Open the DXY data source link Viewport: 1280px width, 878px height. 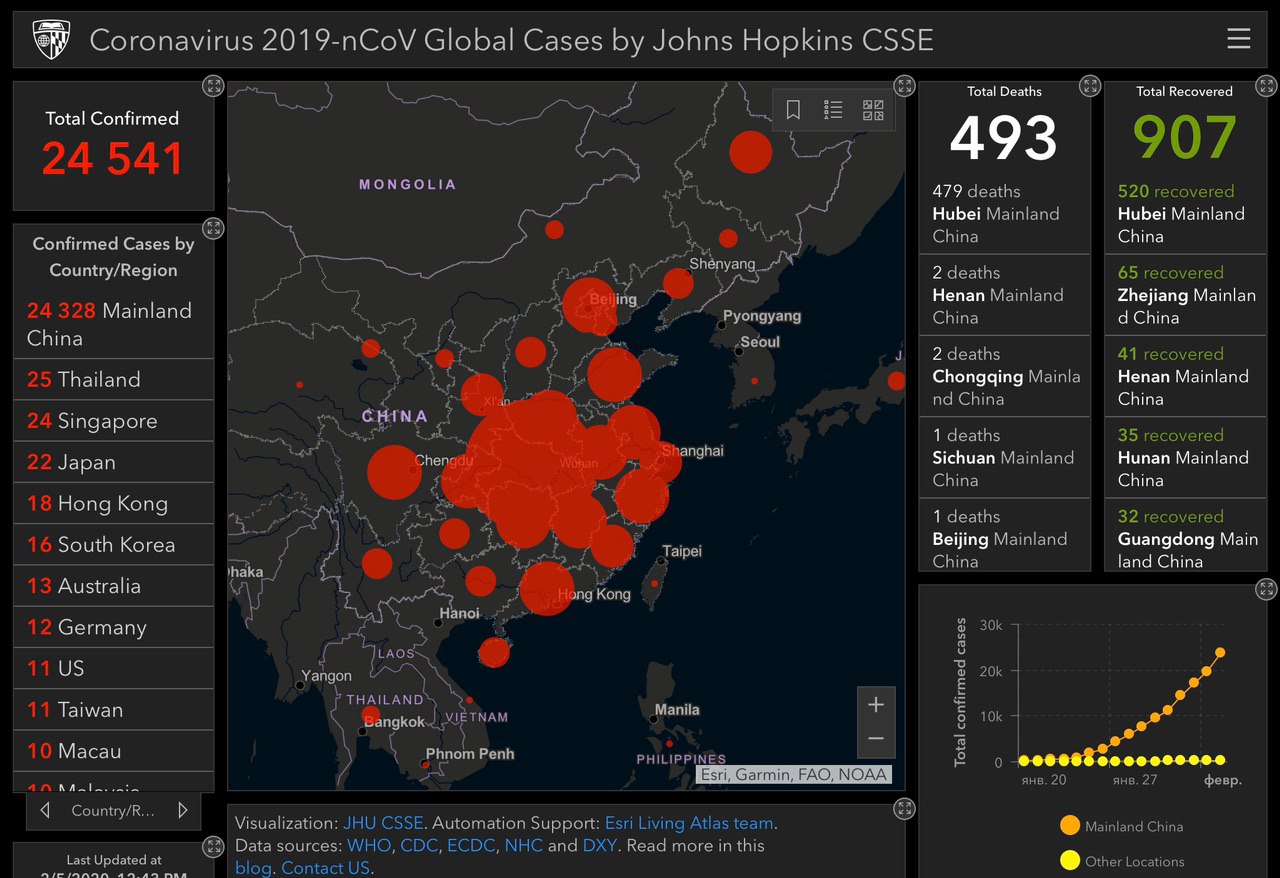(x=600, y=846)
